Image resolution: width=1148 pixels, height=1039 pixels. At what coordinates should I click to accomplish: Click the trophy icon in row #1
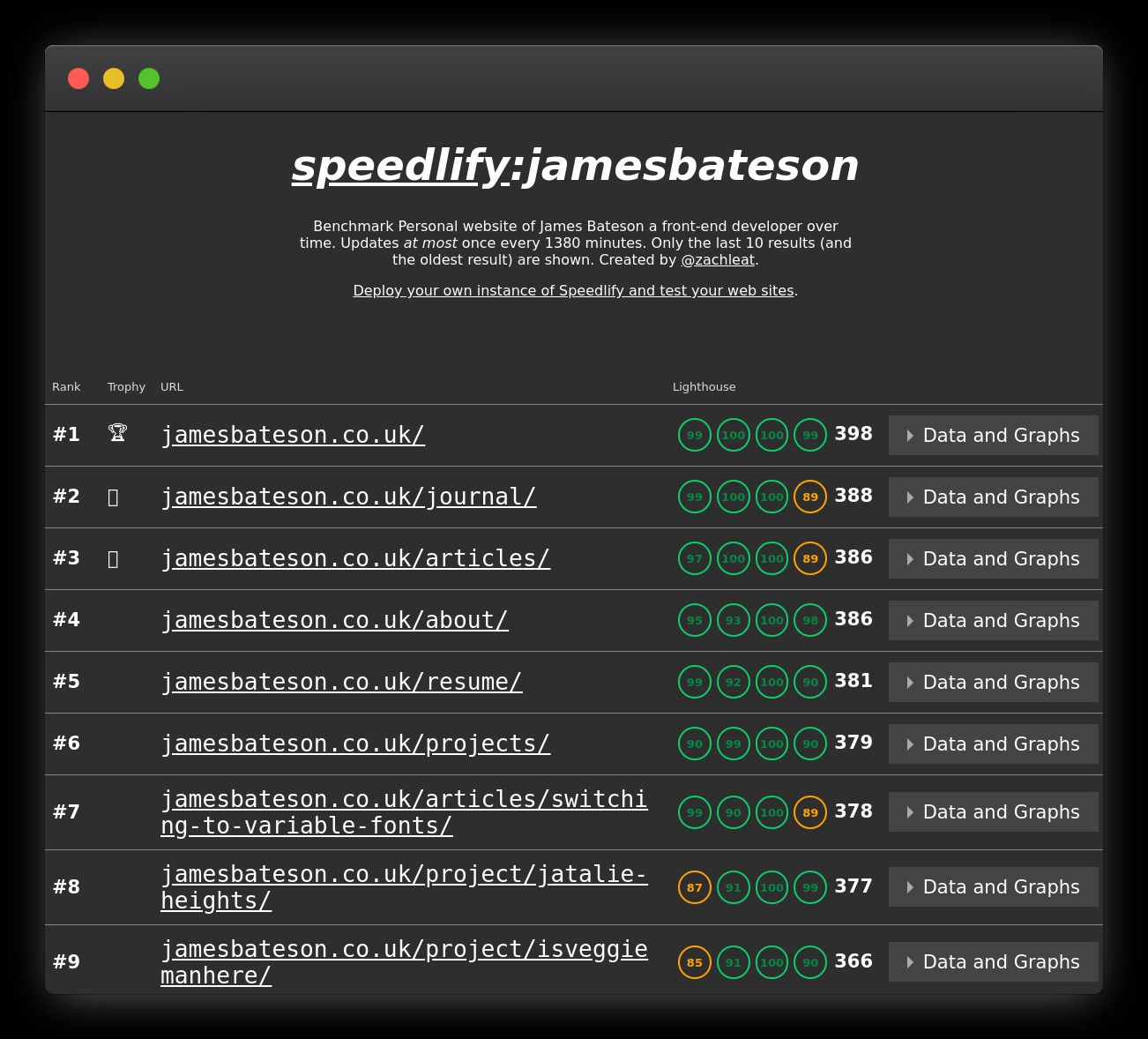click(117, 433)
